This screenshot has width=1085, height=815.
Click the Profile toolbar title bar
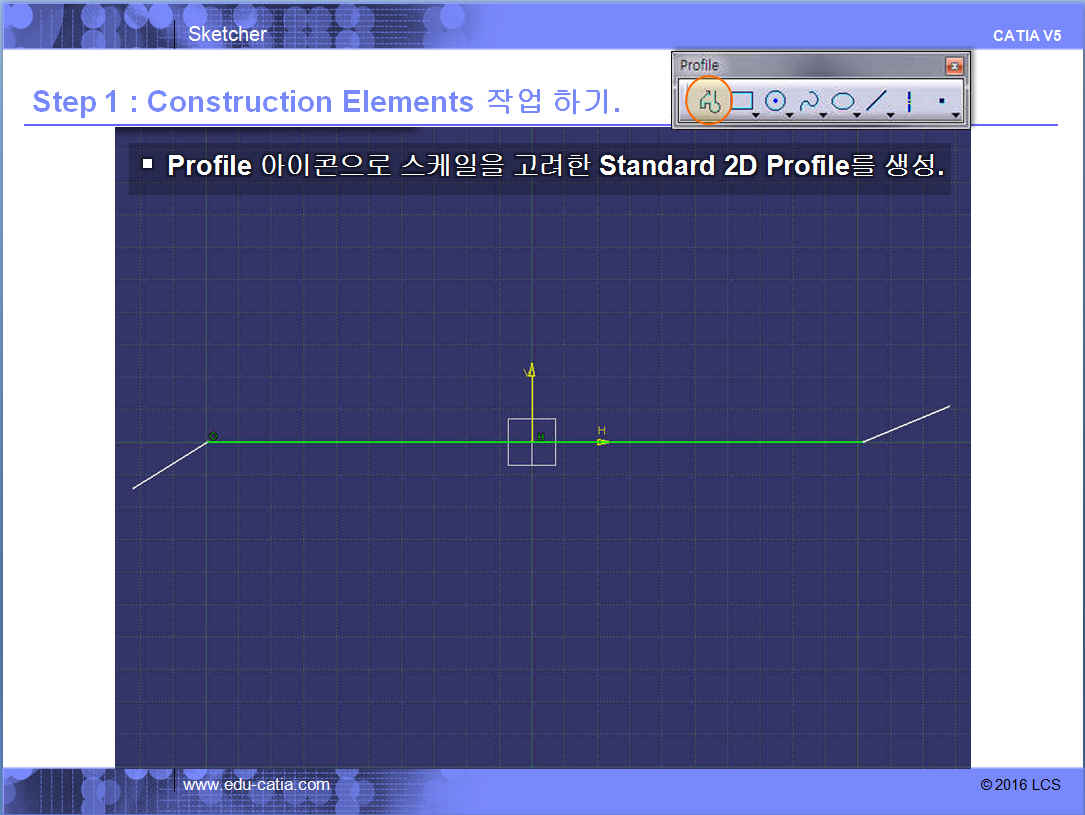pos(800,66)
